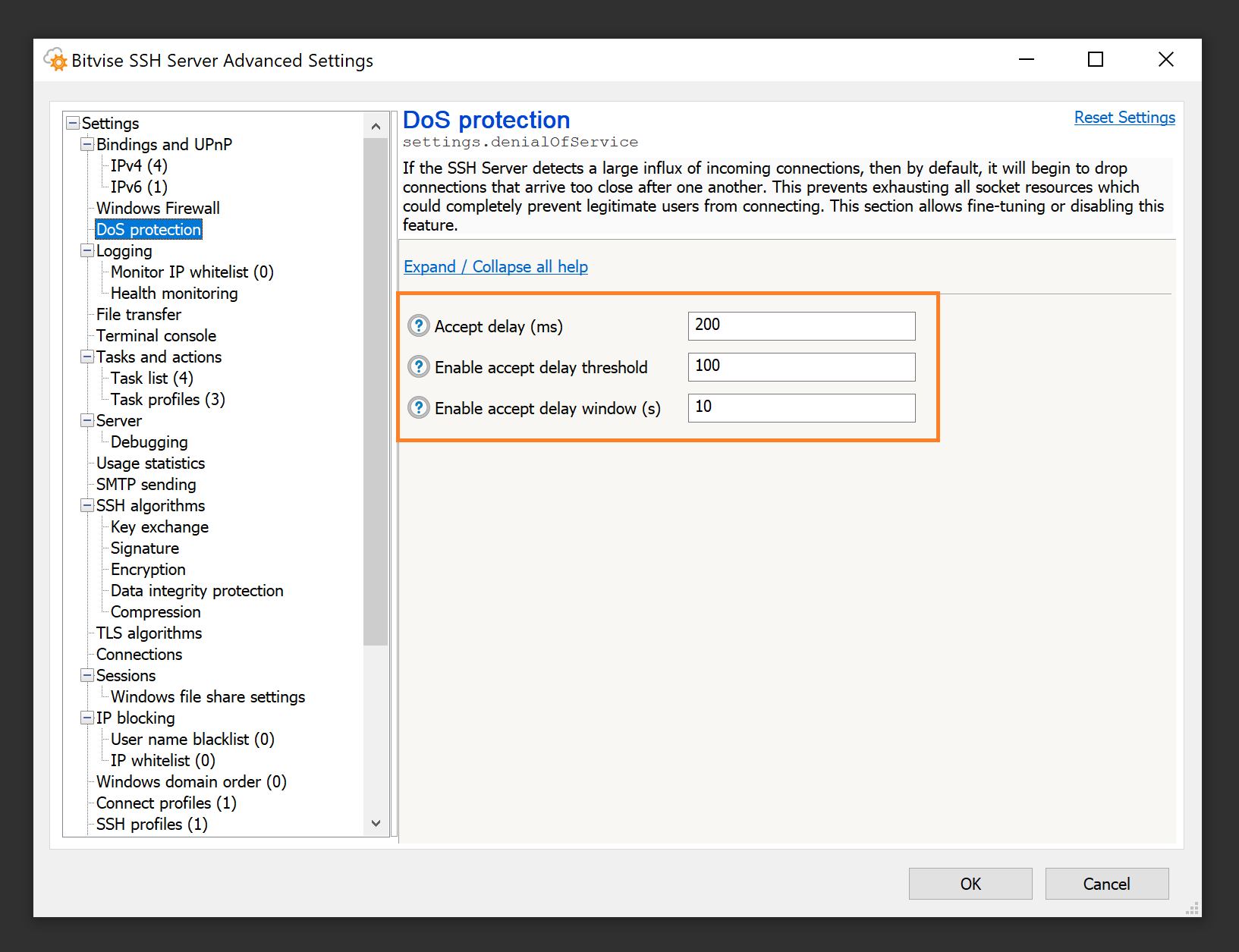Click help icon beside Accept delay (ms)
The height and width of the screenshot is (952, 1239).
tap(418, 326)
